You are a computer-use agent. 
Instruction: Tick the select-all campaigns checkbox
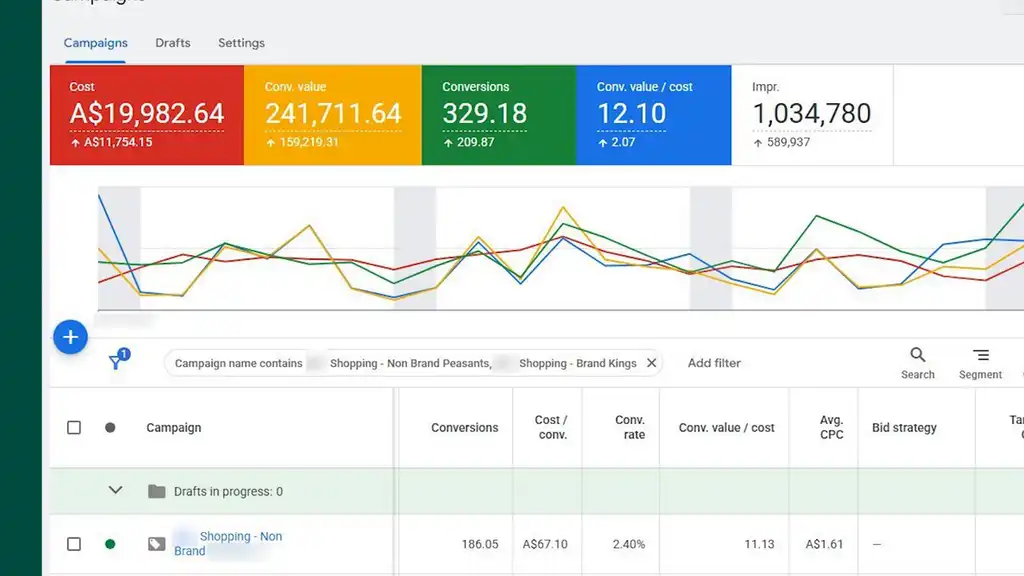(74, 428)
